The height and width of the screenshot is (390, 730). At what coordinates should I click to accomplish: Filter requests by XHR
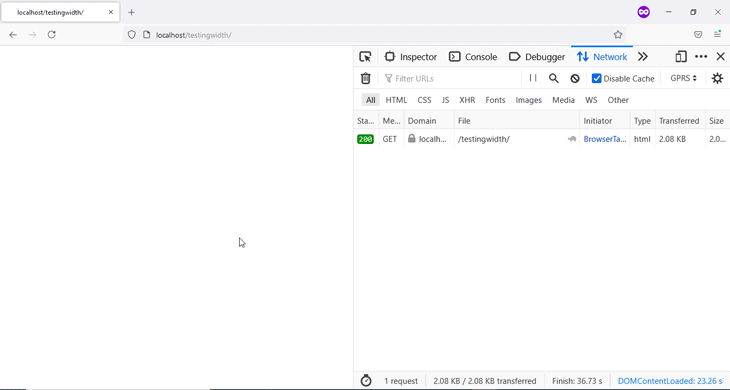(x=467, y=100)
